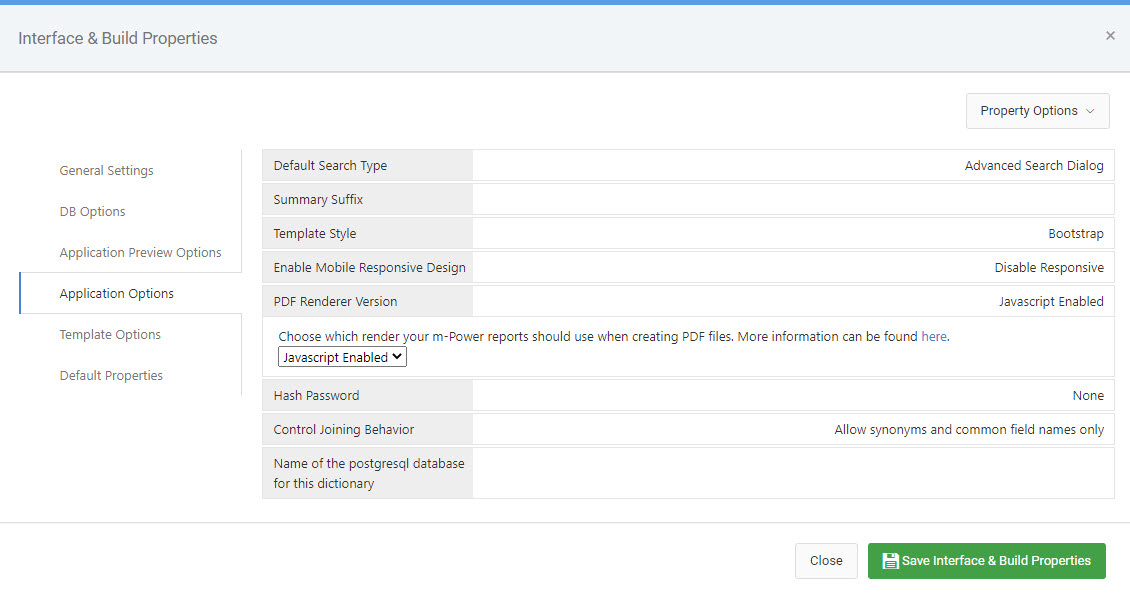Click the save disk icon on green button

890,560
